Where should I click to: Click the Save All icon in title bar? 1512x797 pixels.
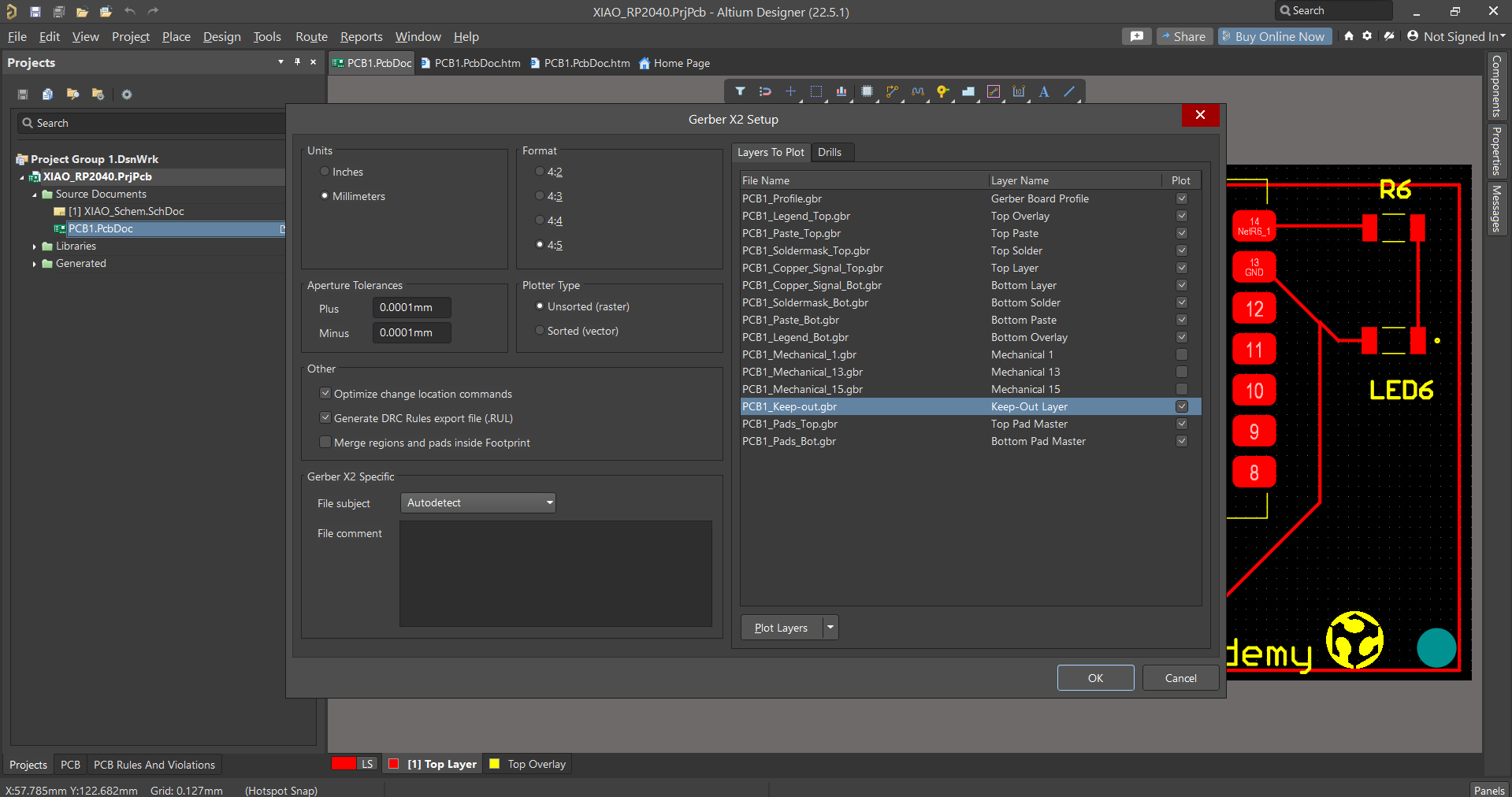(x=59, y=12)
